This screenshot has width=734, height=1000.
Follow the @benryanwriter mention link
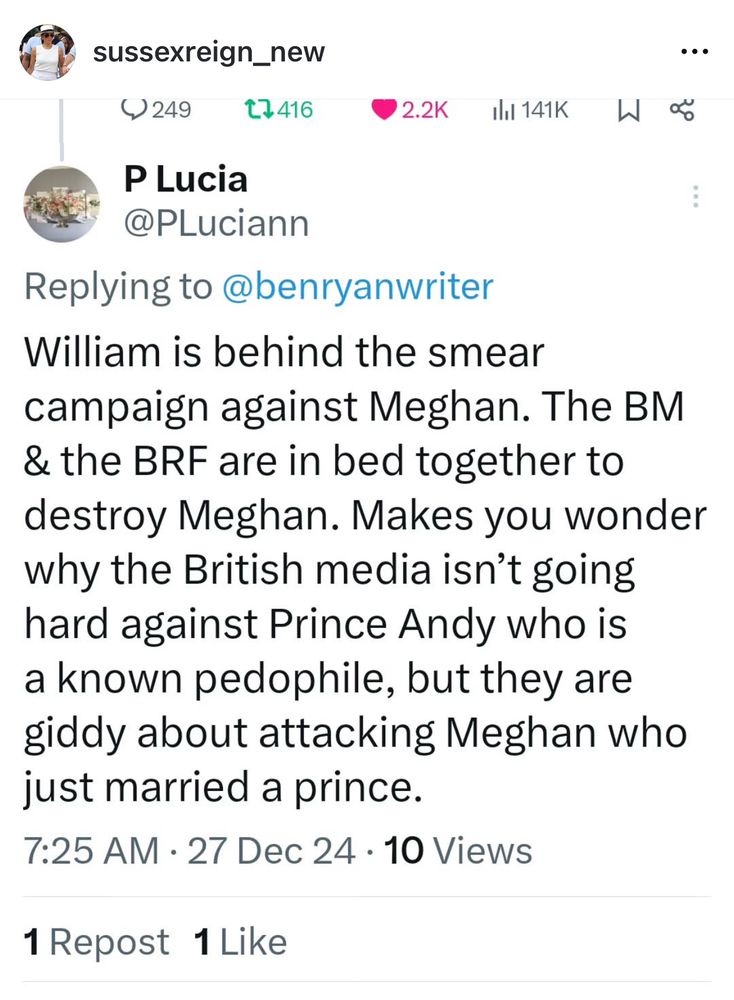pyautogui.click(x=356, y=287)
